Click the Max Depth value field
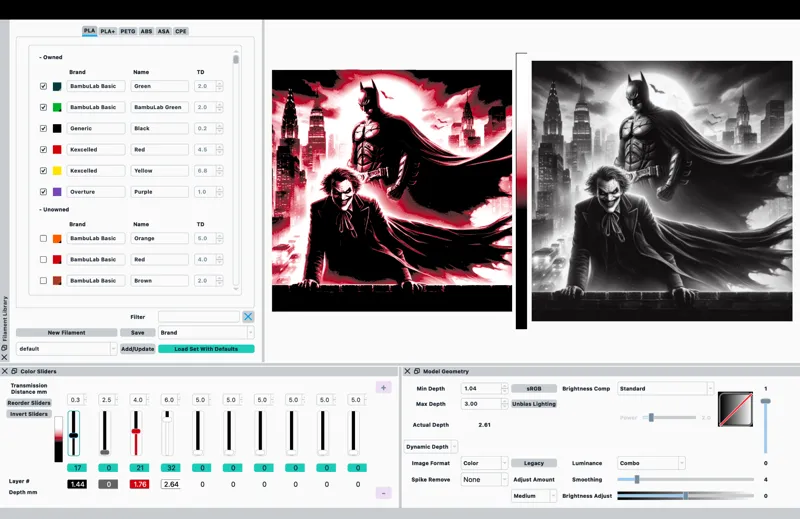 (x=482, y=404)
